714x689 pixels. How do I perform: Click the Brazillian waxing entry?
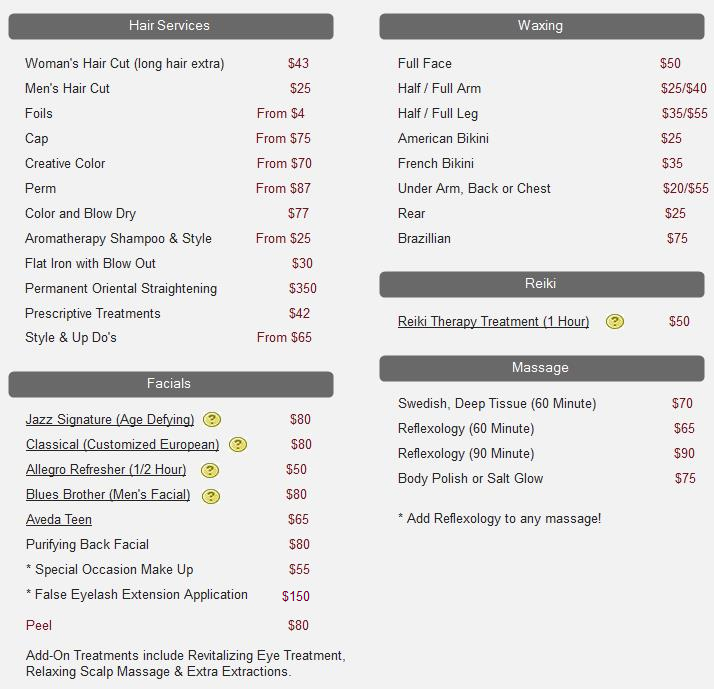[x=424, y=239]
